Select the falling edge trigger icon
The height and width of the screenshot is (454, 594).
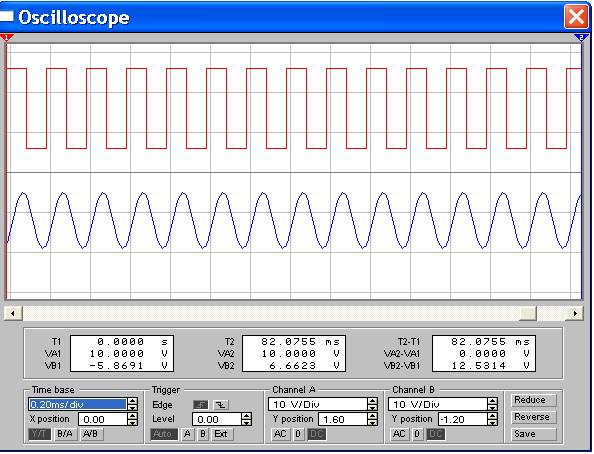[221, 405]
